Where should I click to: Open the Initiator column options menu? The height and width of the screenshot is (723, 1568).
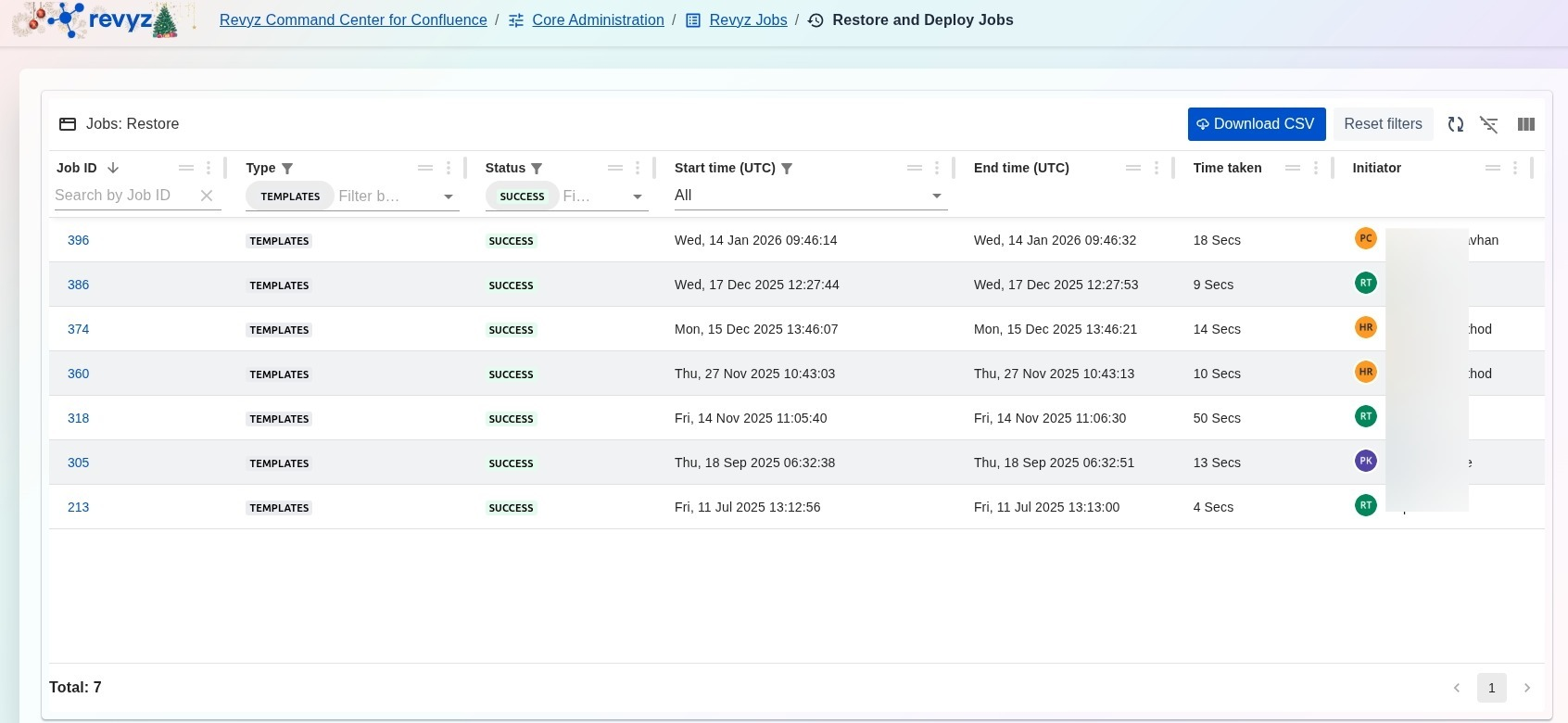pyautogui.click(x=1515, y=168)
